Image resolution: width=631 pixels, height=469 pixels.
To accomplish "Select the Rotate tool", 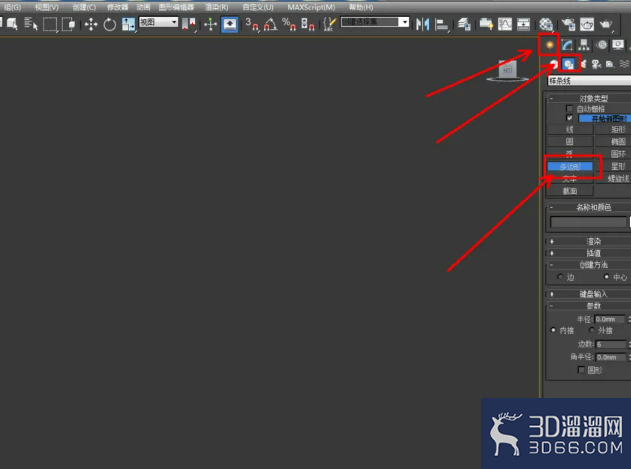I will 109,25.
